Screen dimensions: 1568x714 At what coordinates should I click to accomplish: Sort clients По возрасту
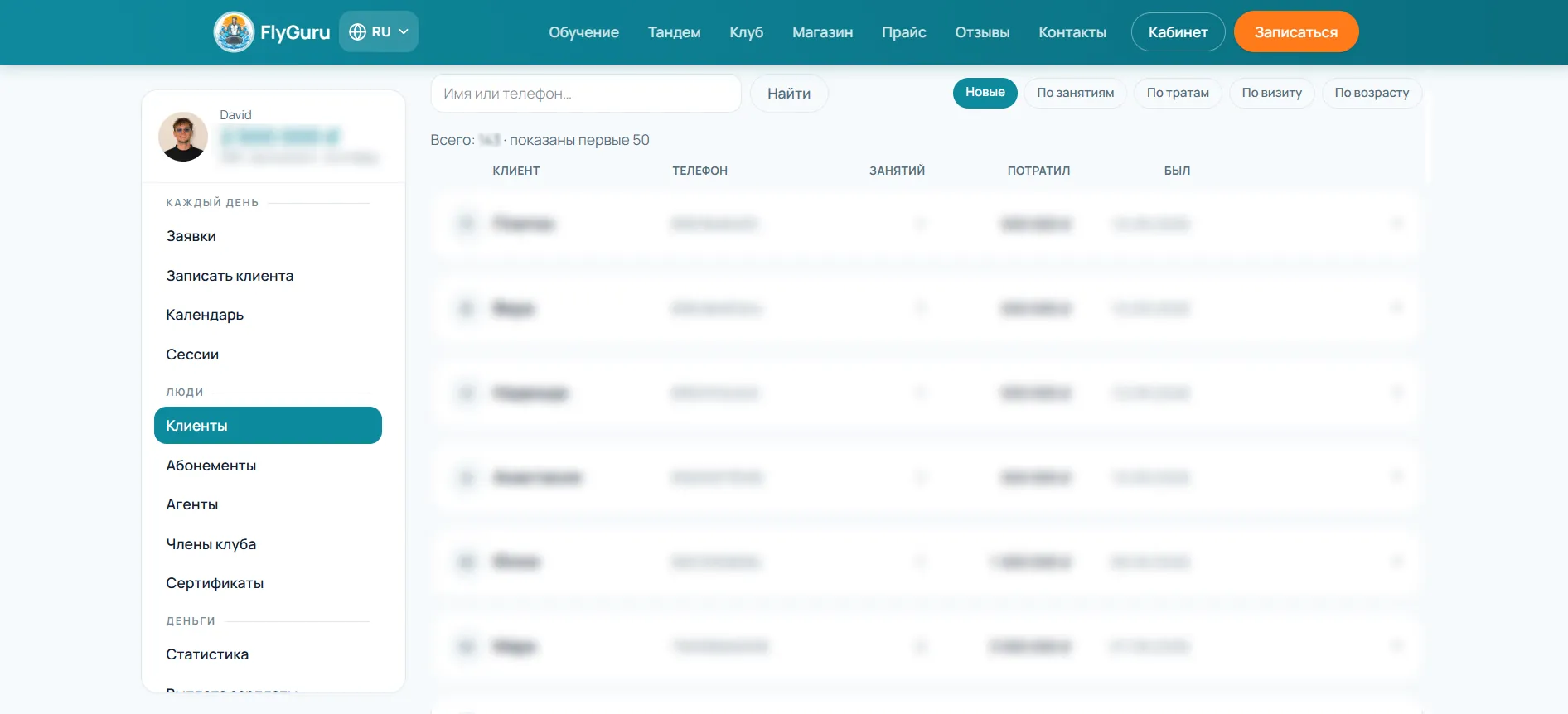[1372, 93]
